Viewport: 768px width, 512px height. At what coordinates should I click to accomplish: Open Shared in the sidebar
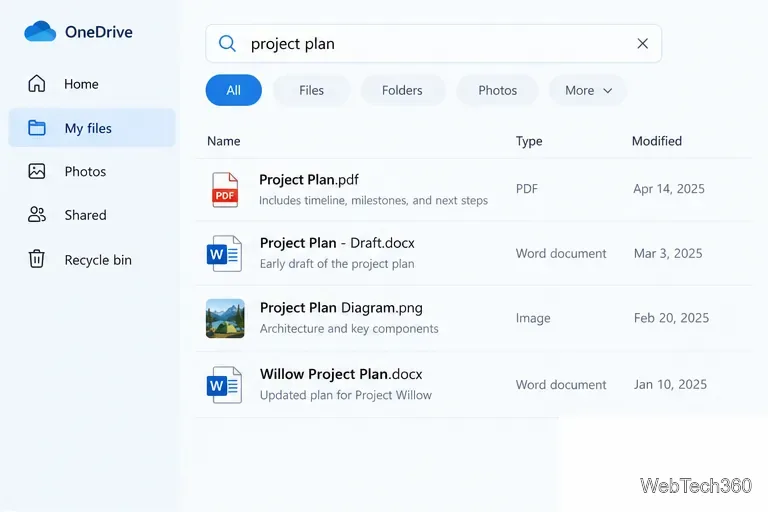85,215
